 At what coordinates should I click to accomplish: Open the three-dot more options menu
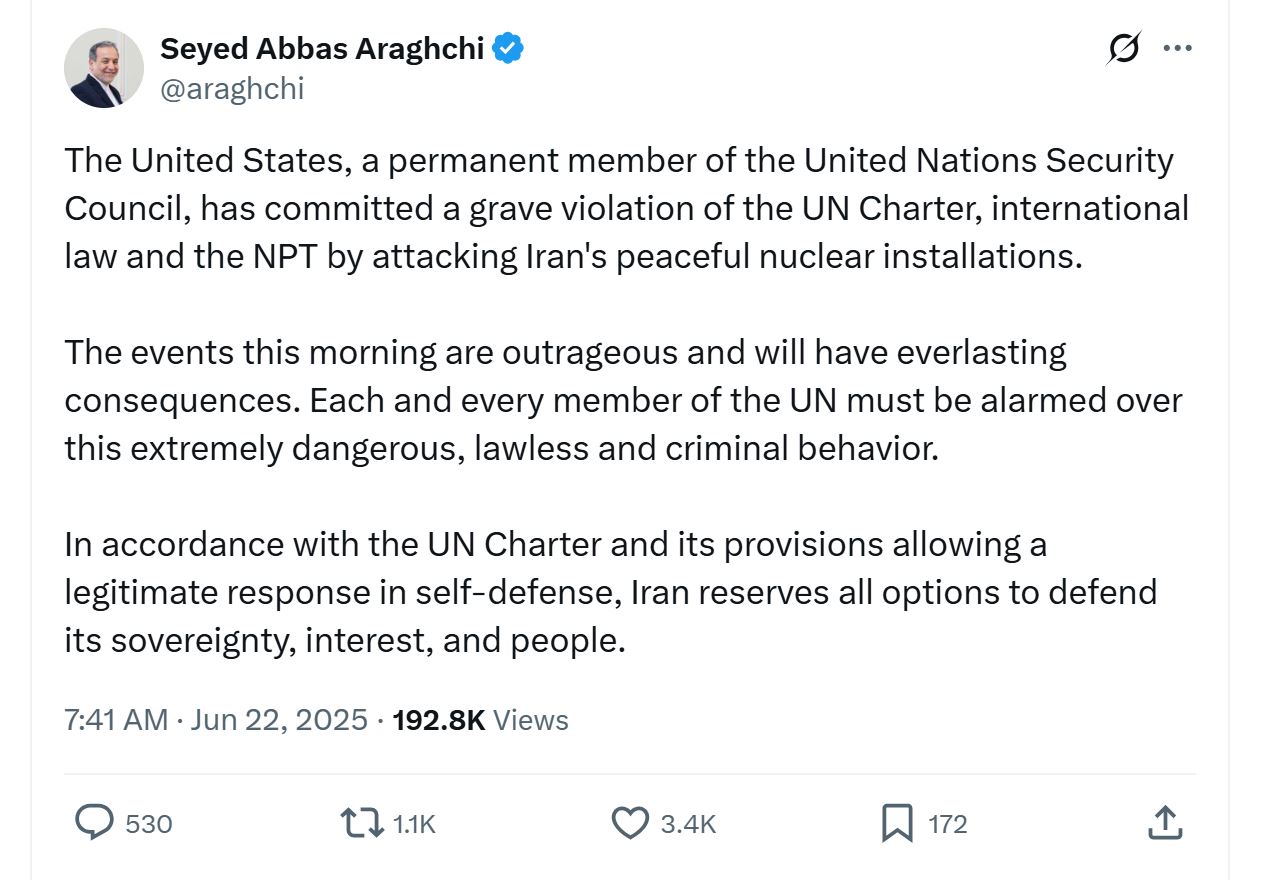coord(1178,48)
